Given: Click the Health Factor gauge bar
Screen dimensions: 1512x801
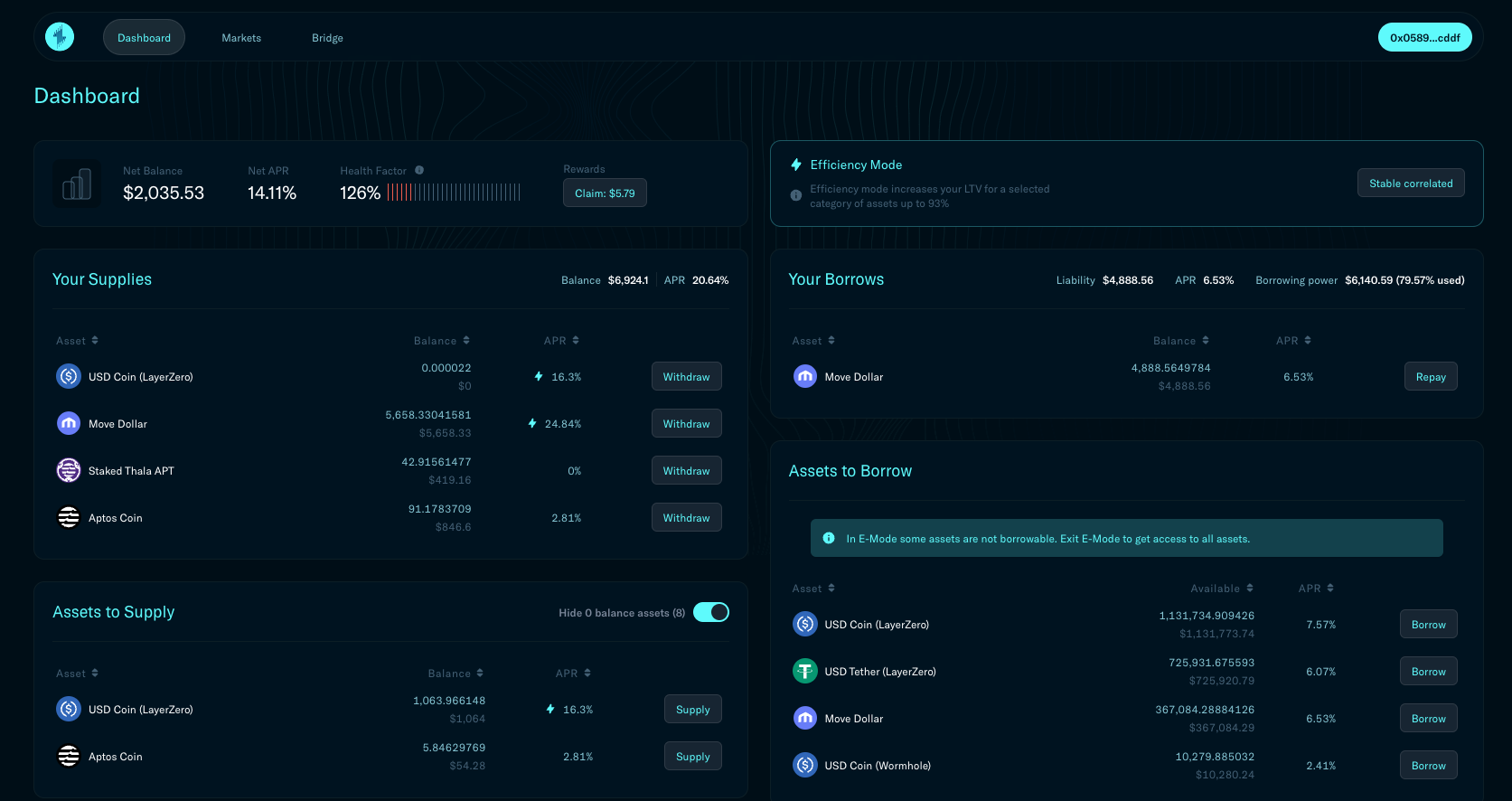Looking at the screenshot, I should (454, 193).
